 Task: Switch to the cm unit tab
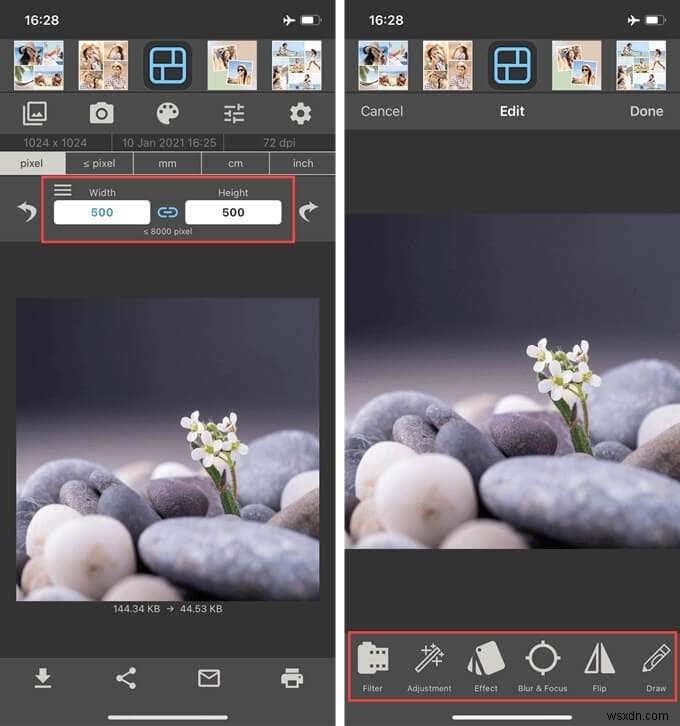click(235, 163)
